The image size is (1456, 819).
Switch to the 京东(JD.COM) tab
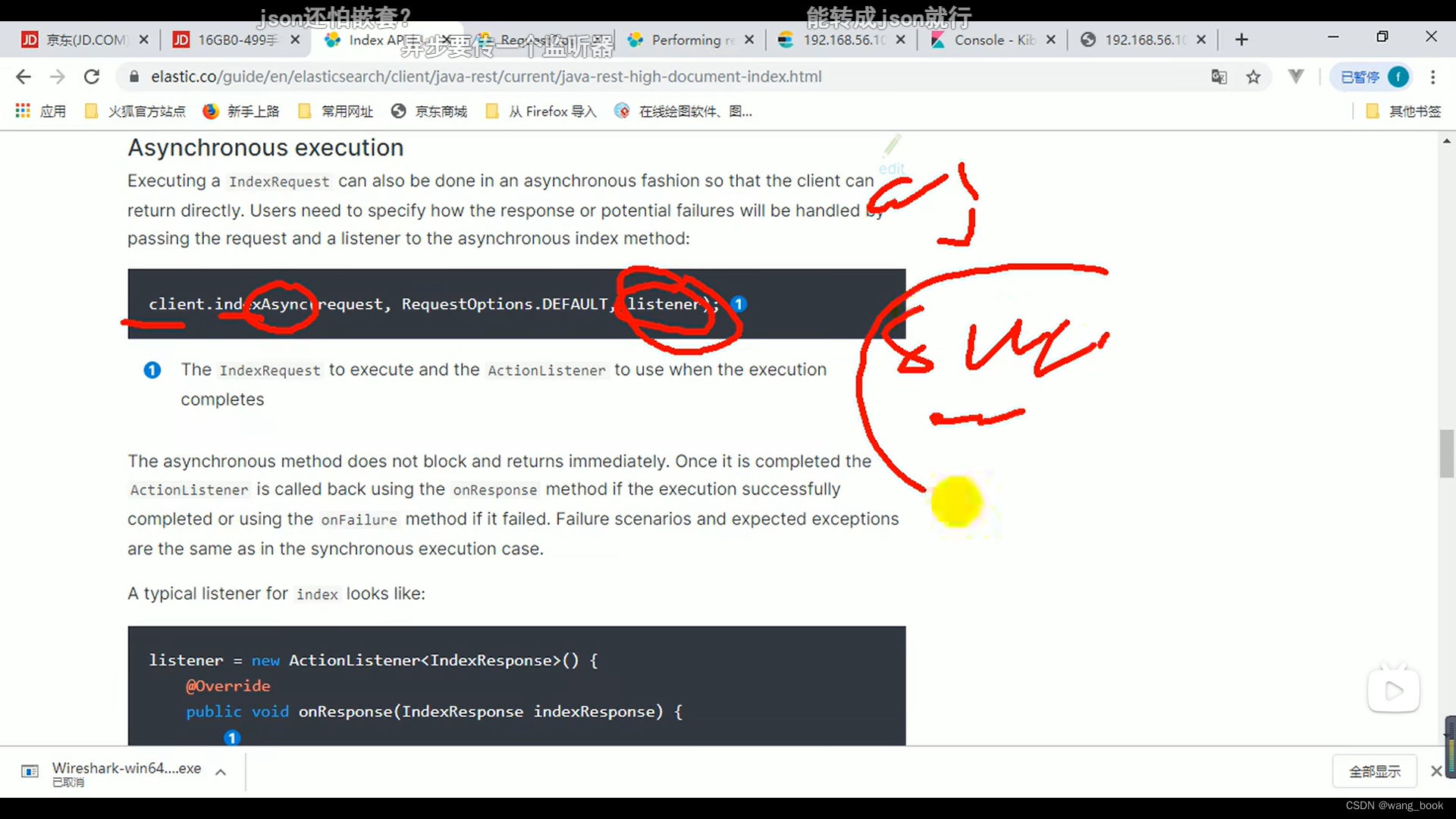[x=76, y=39]
